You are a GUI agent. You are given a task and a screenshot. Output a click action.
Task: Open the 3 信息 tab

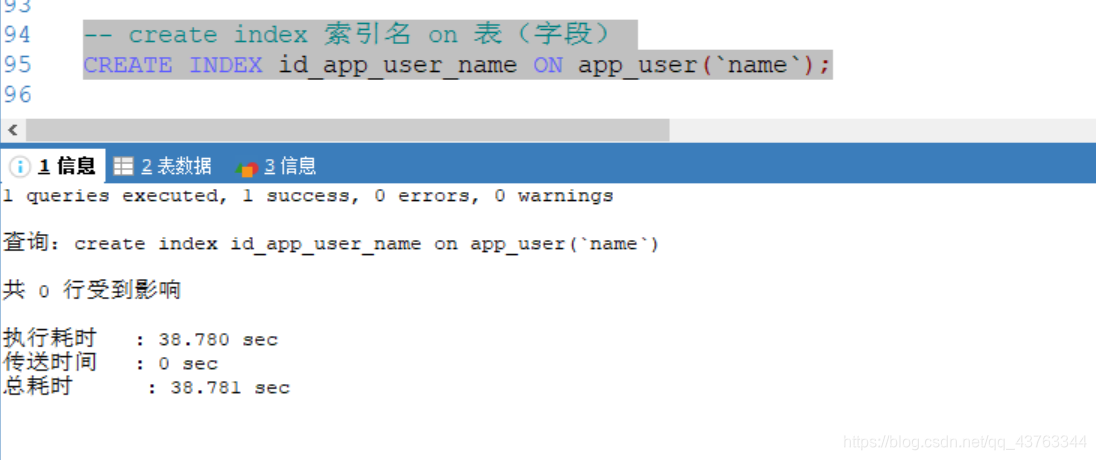point(275,166)
